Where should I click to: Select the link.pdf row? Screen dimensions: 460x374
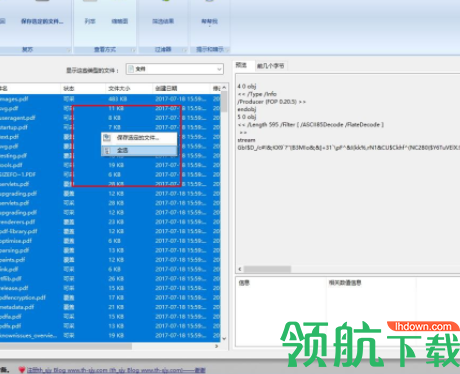point(110,269)
